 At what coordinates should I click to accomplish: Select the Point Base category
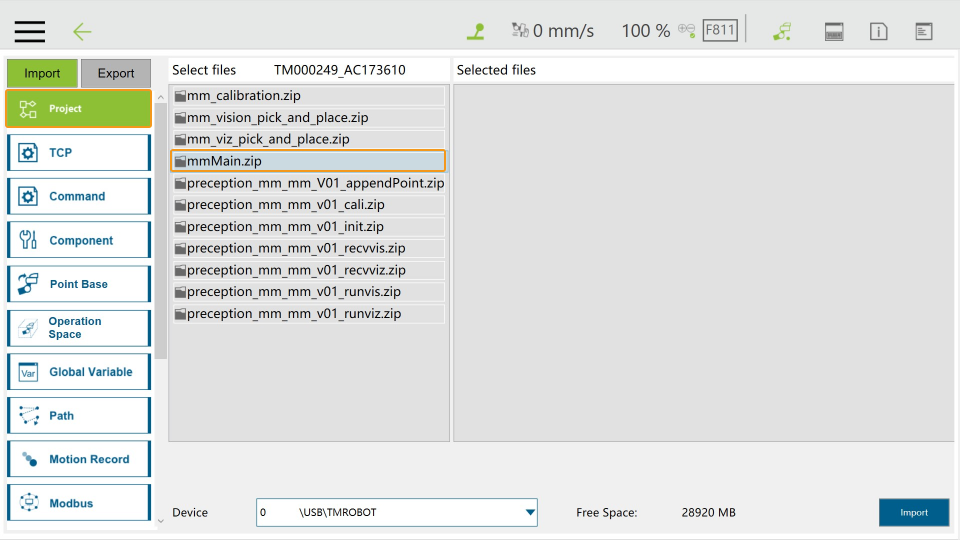click(x=79, y=284)
